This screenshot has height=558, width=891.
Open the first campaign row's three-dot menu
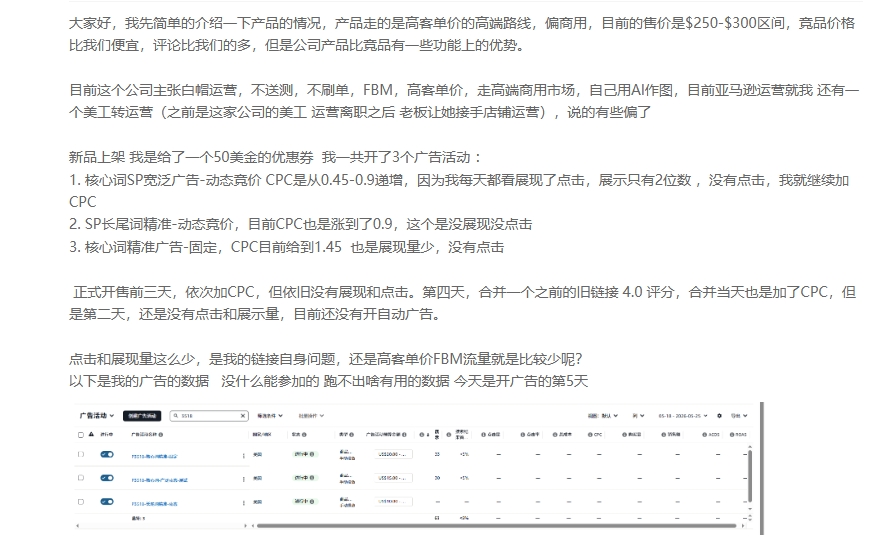pos(244,456)
